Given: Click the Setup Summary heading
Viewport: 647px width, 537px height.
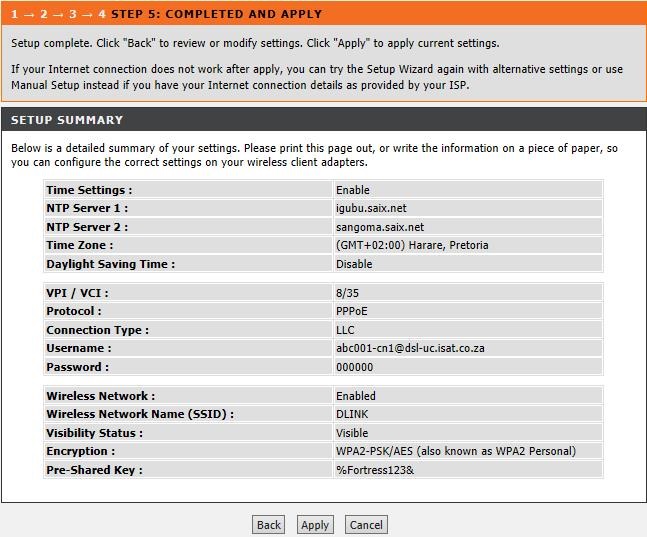Looking at the screenshot, I should tap(67, 120).
